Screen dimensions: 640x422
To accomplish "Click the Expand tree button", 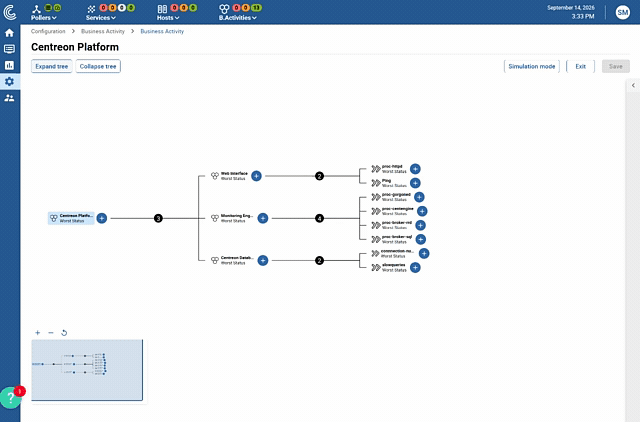I will pos(51,66).
